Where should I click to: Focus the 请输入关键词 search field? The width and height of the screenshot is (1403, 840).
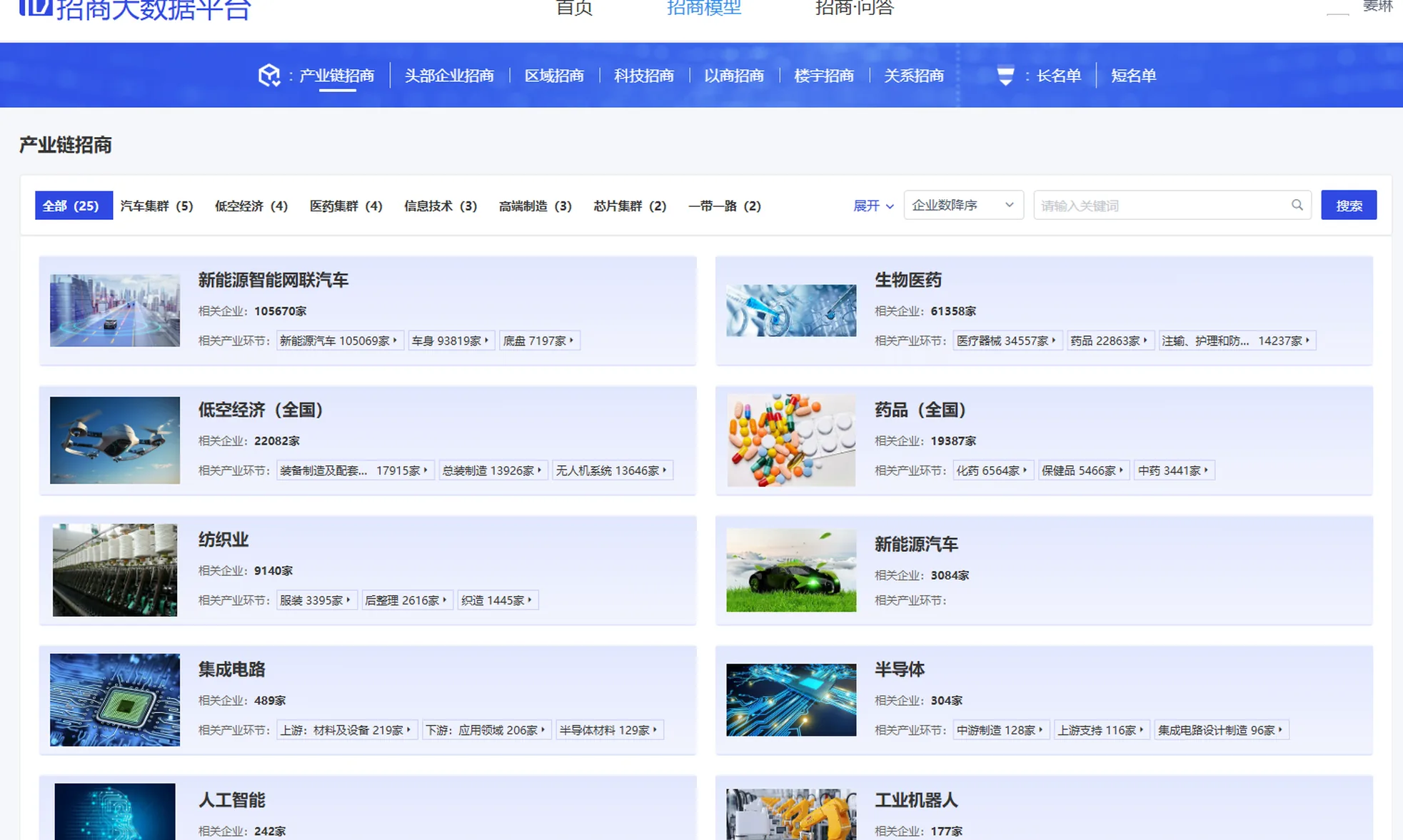(x=1172, y=205)
